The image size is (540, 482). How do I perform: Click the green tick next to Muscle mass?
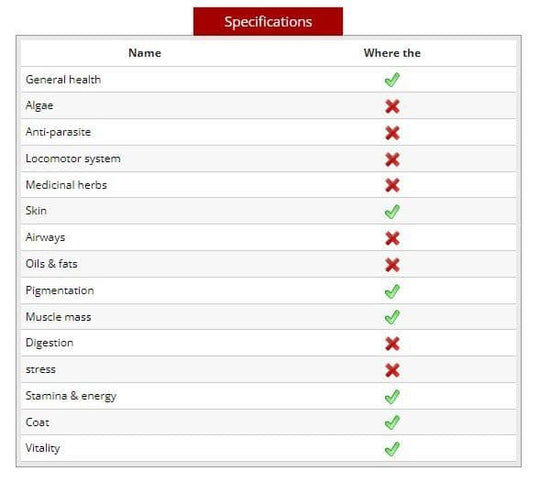click(392, 317)
